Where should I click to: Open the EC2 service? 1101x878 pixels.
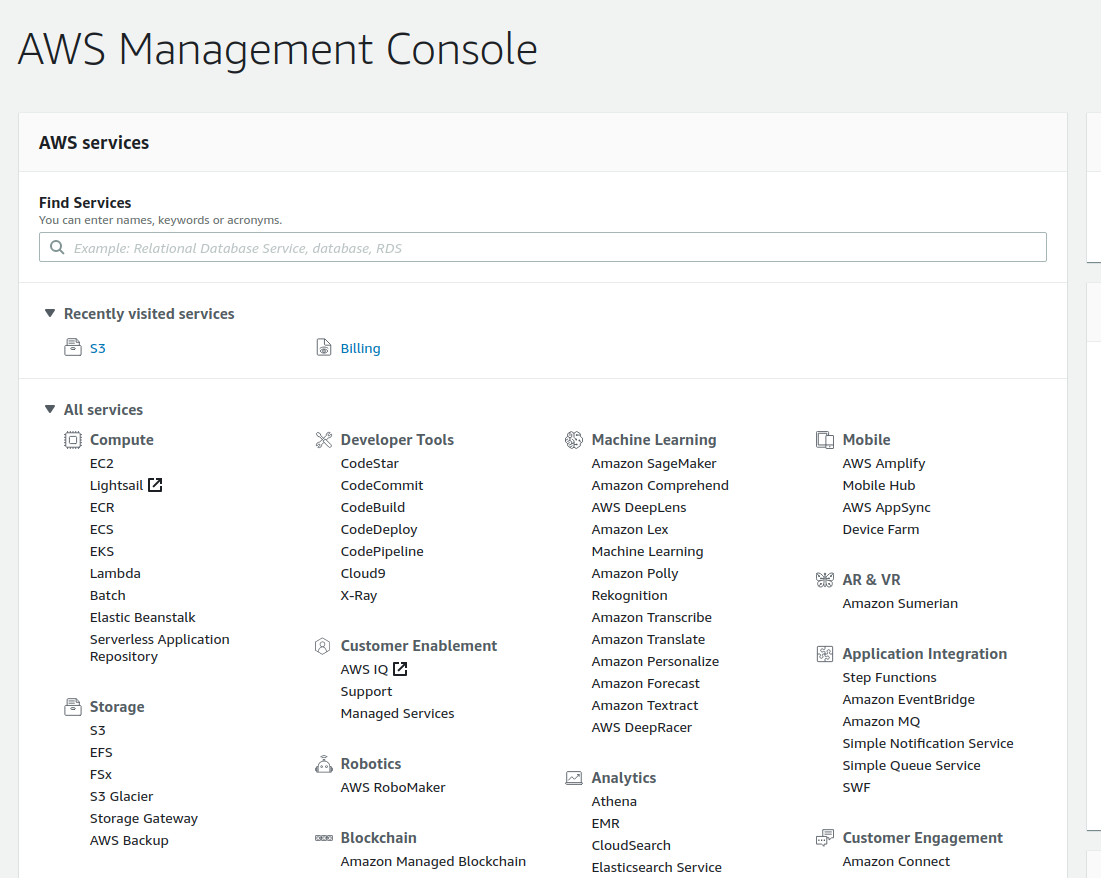(x=102, y=464)
